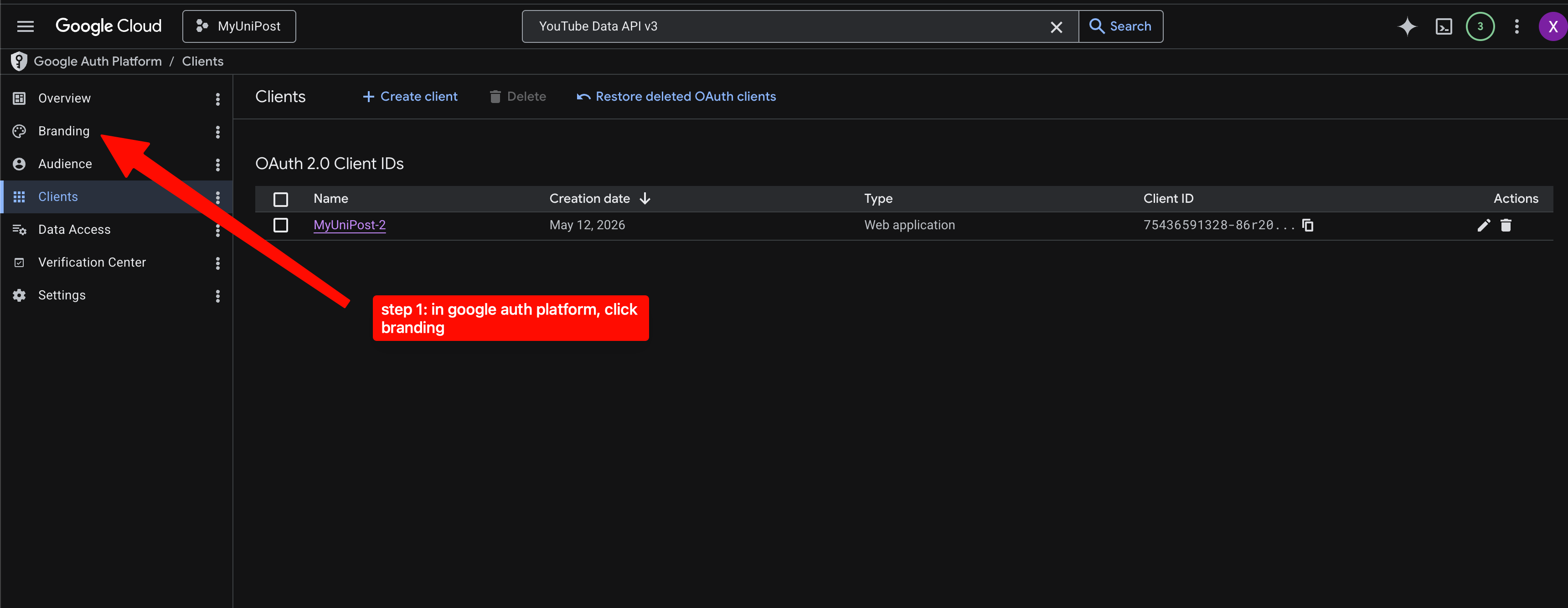Click the Clients page title

coord(280,97)
